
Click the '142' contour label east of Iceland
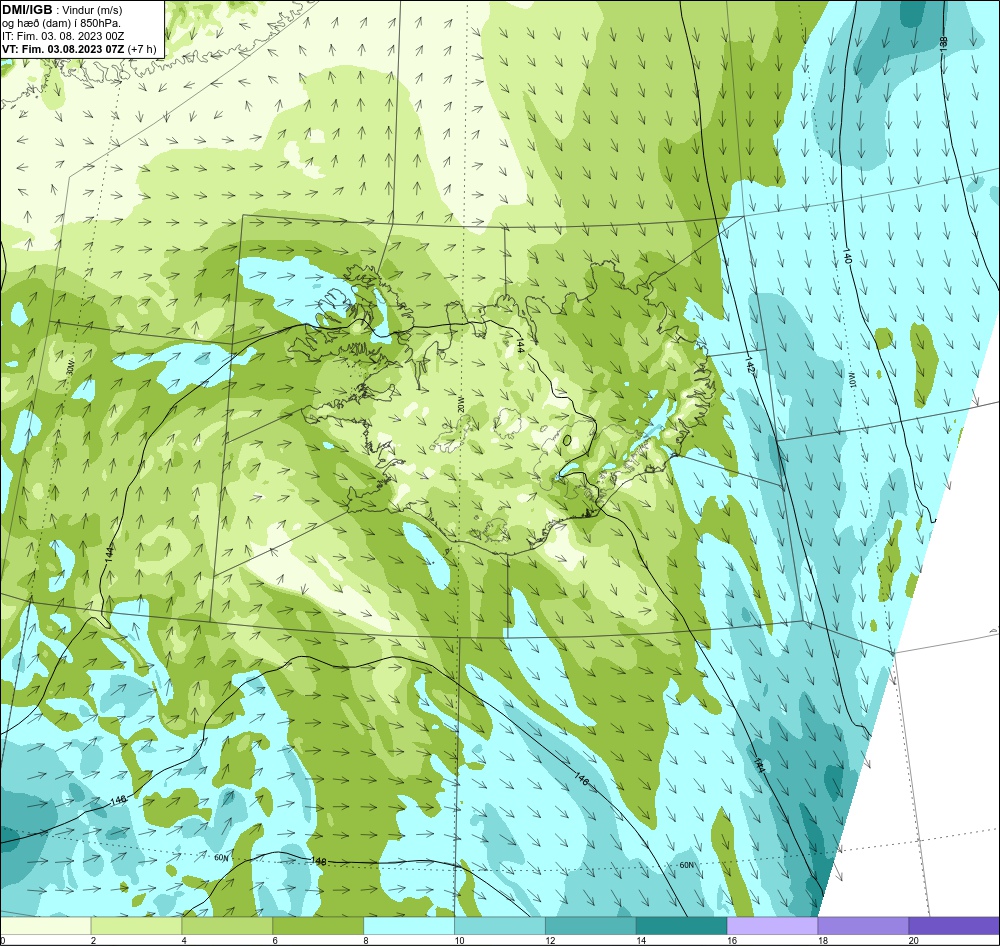click(x=750, y=365)
